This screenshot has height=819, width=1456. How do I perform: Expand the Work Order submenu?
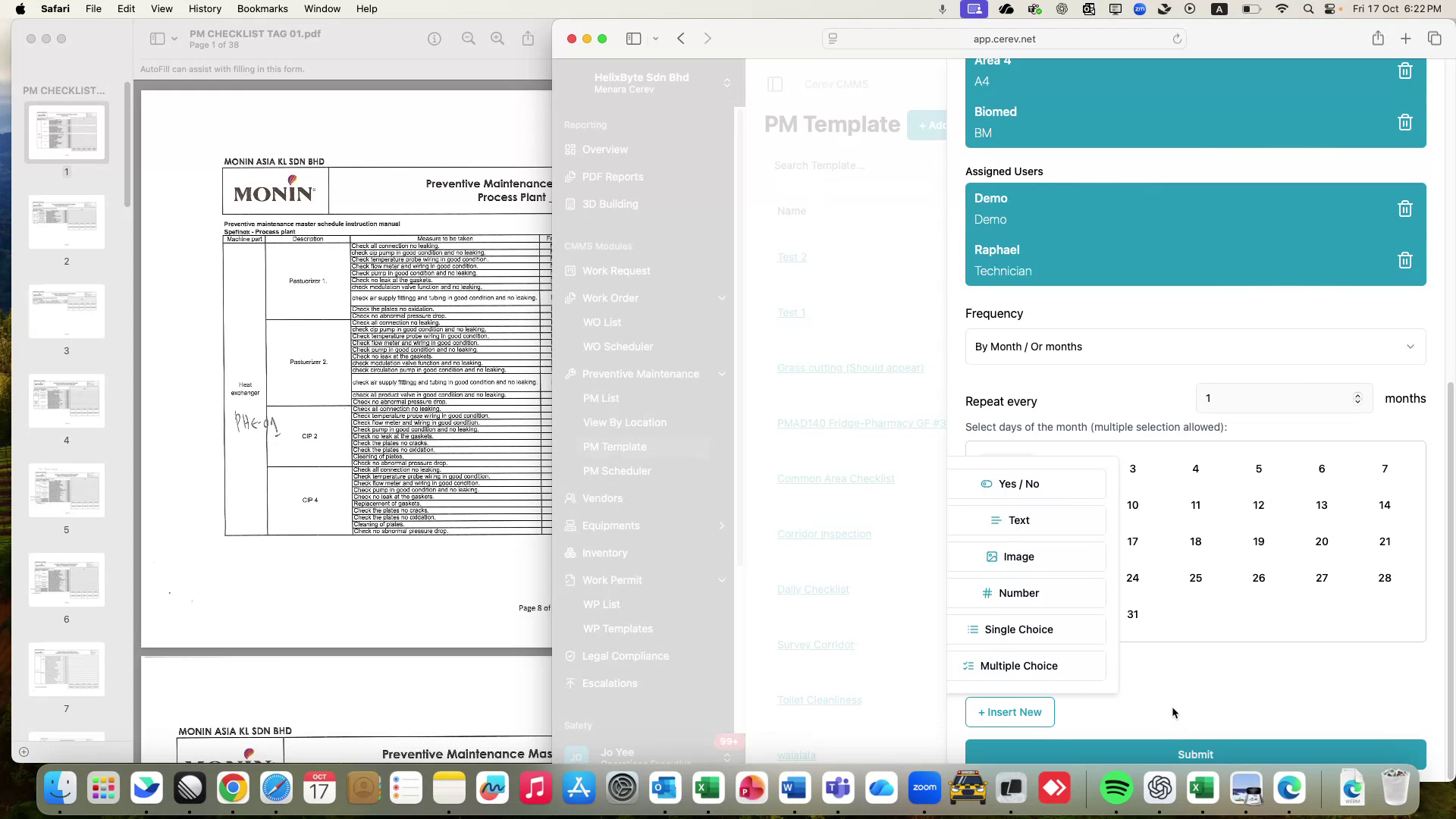[722, 297]
